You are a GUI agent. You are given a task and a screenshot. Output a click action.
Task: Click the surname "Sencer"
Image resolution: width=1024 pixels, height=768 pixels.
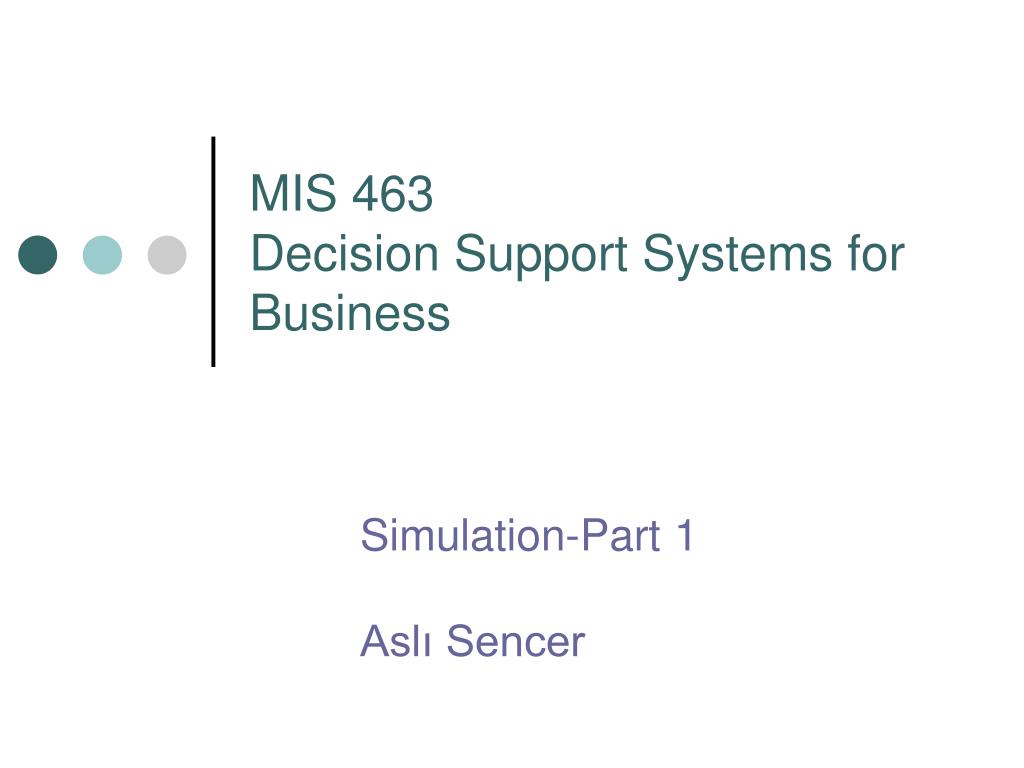[x=516, y=641]
